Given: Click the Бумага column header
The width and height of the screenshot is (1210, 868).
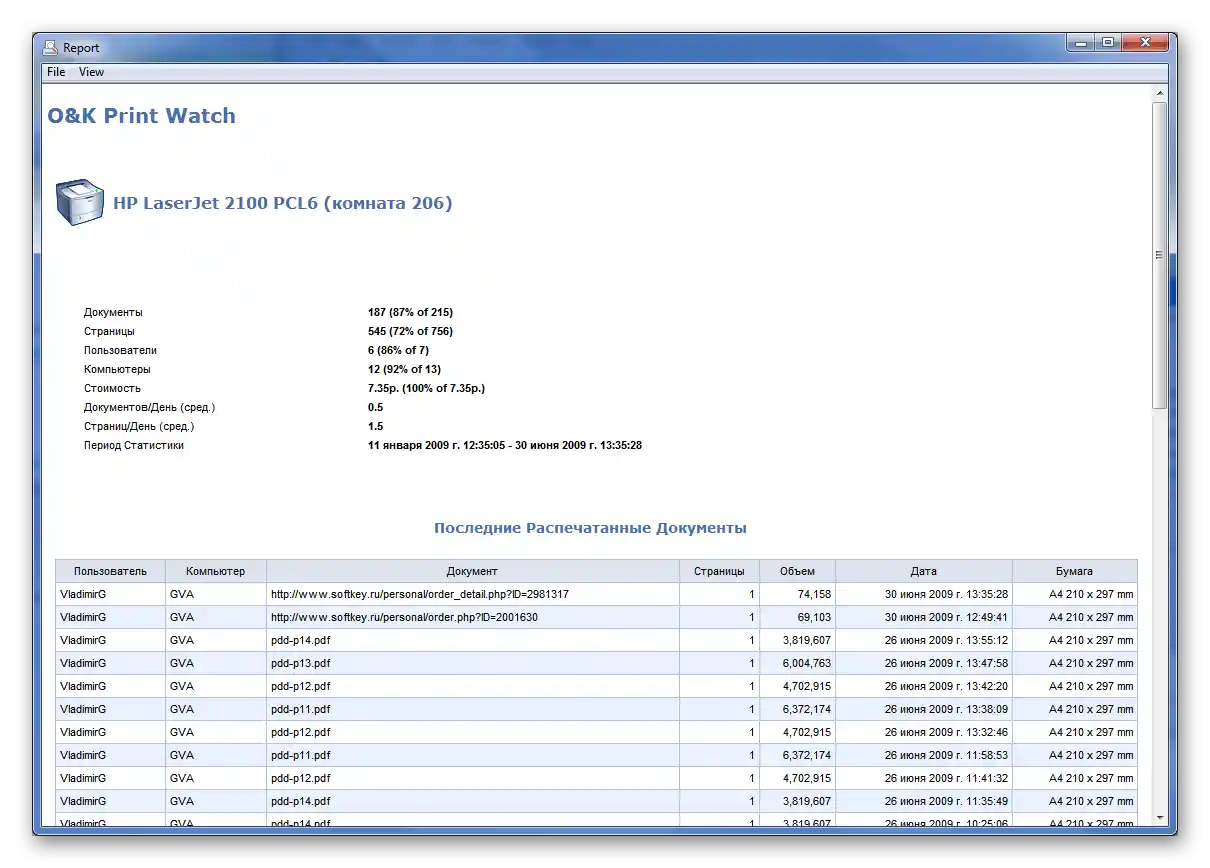Looking at the screenshot, I should (1075, 571).
